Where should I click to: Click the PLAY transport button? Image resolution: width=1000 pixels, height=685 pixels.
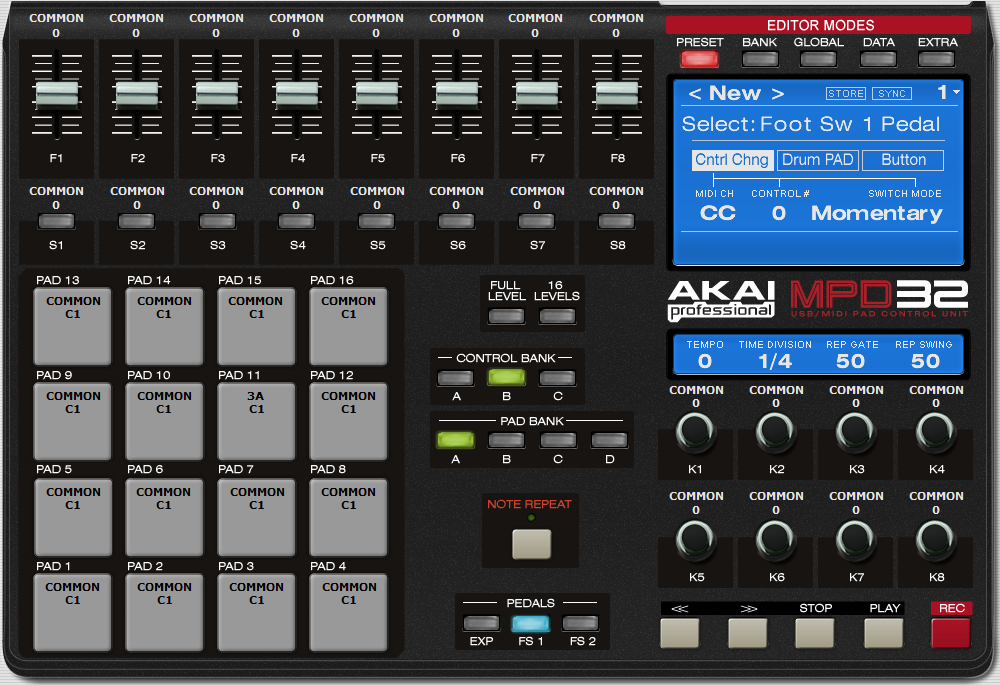(884, 632)
